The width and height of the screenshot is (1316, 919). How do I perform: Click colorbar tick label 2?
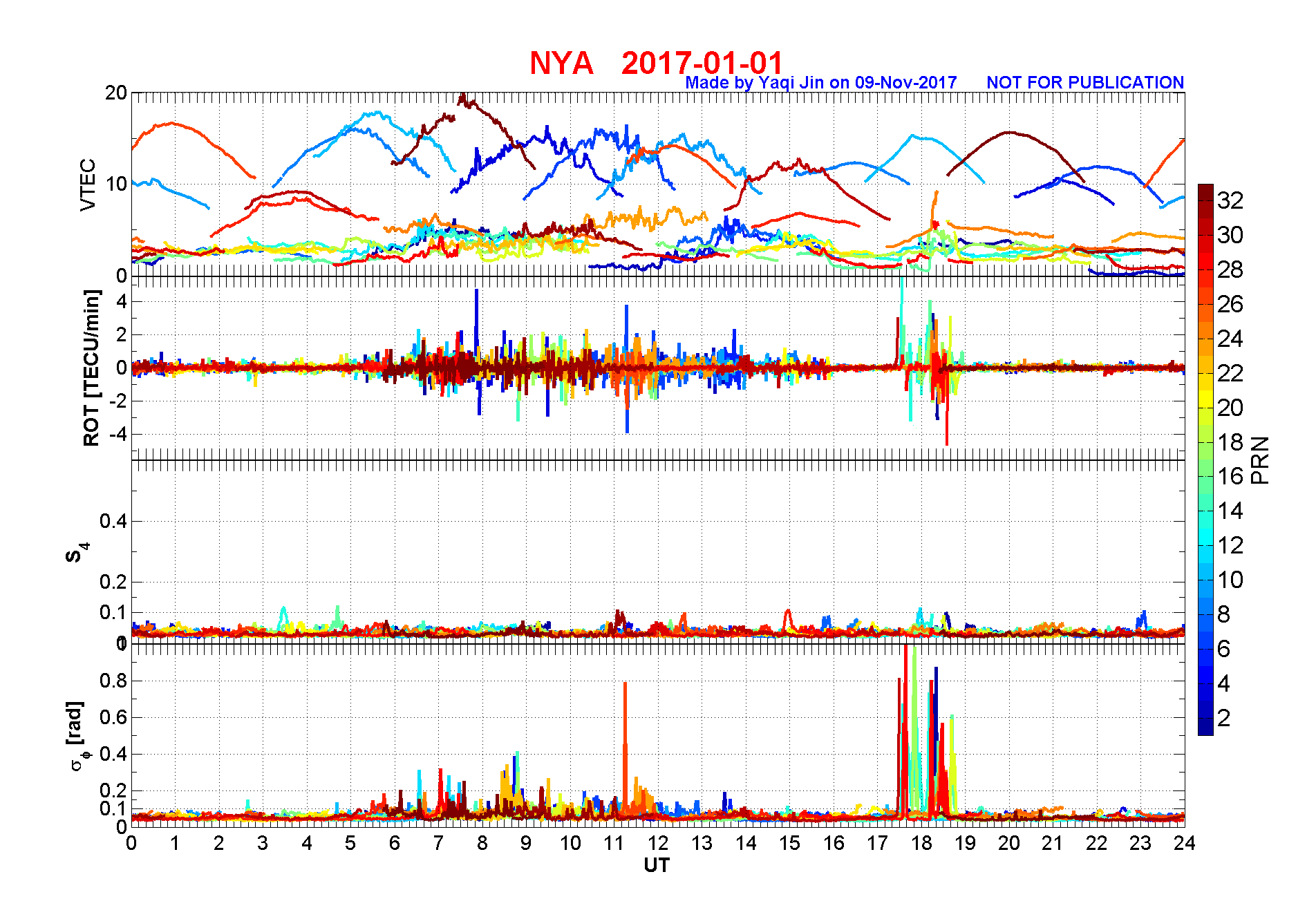coord(1224,718)
